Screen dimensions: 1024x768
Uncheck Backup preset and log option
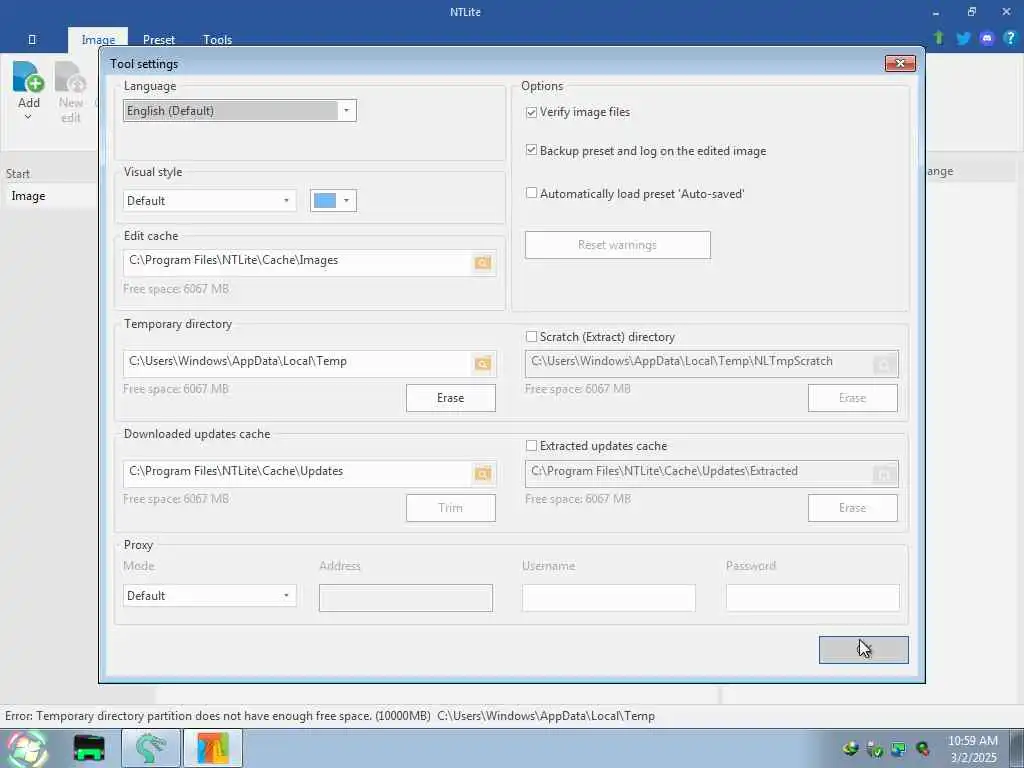pos(532,150)
